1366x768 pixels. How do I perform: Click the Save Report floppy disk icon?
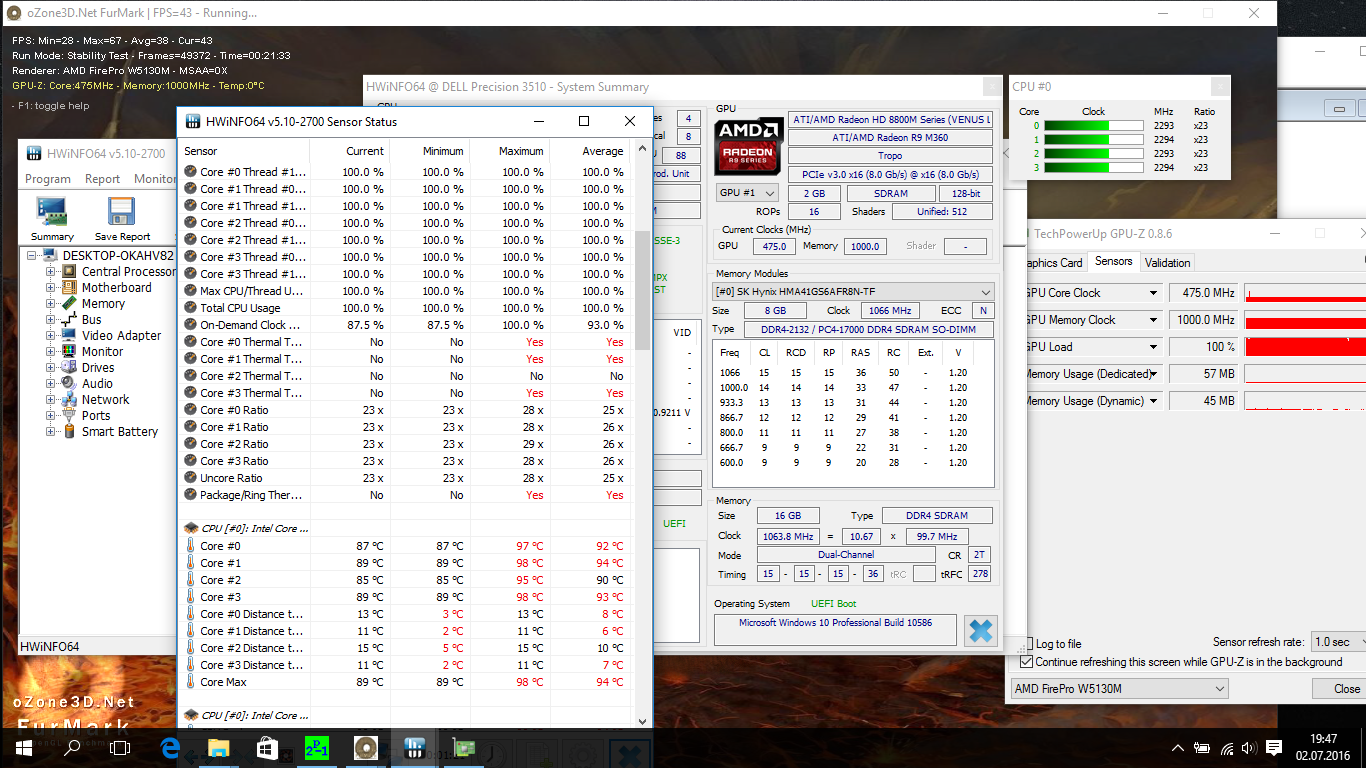(x=122, y=218)
